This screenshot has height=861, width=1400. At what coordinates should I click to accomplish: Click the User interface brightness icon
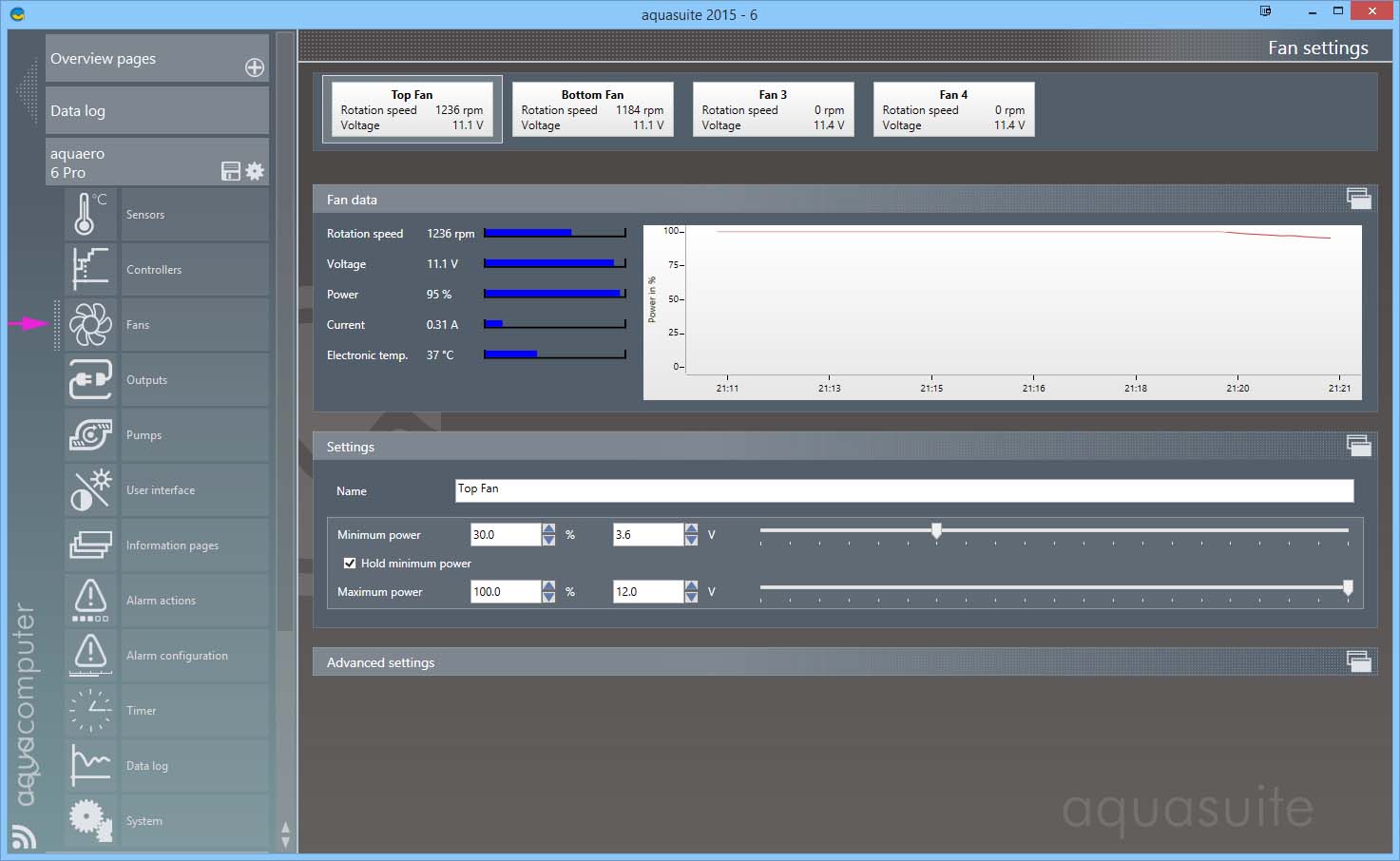90,489
